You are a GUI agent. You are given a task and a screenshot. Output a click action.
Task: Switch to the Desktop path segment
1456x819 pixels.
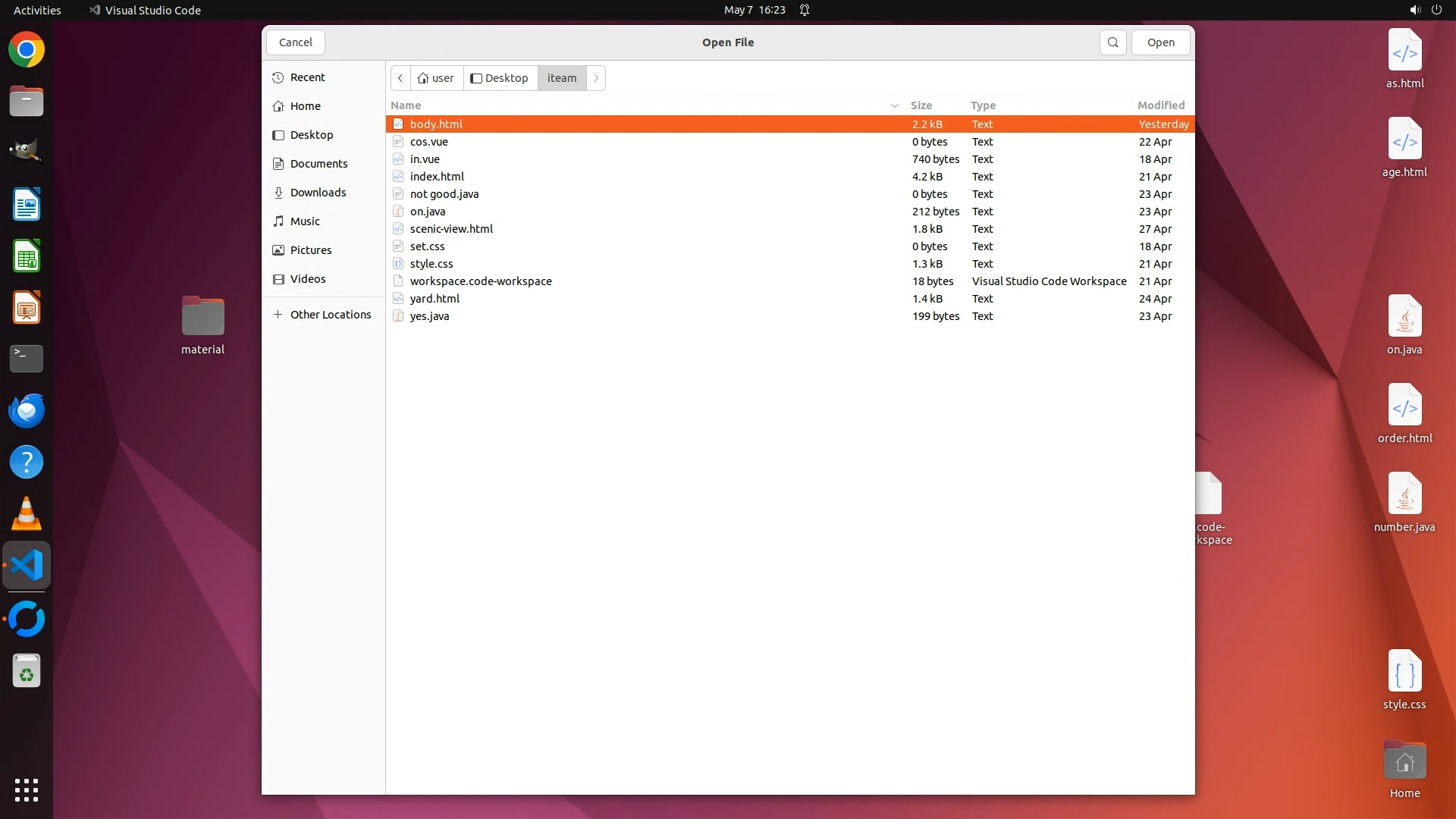coord(500,78)
